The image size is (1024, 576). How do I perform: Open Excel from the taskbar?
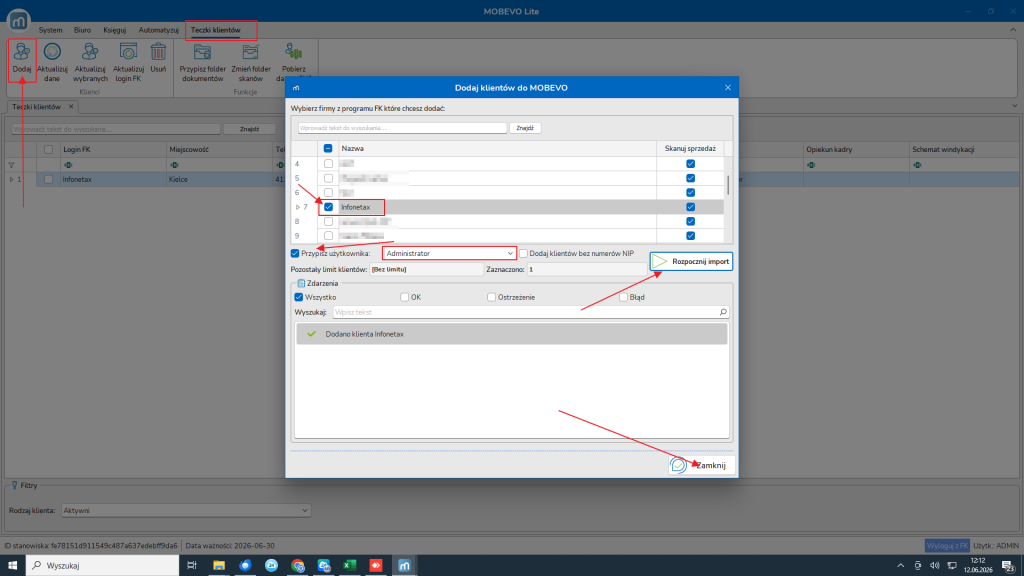(350, 566)
